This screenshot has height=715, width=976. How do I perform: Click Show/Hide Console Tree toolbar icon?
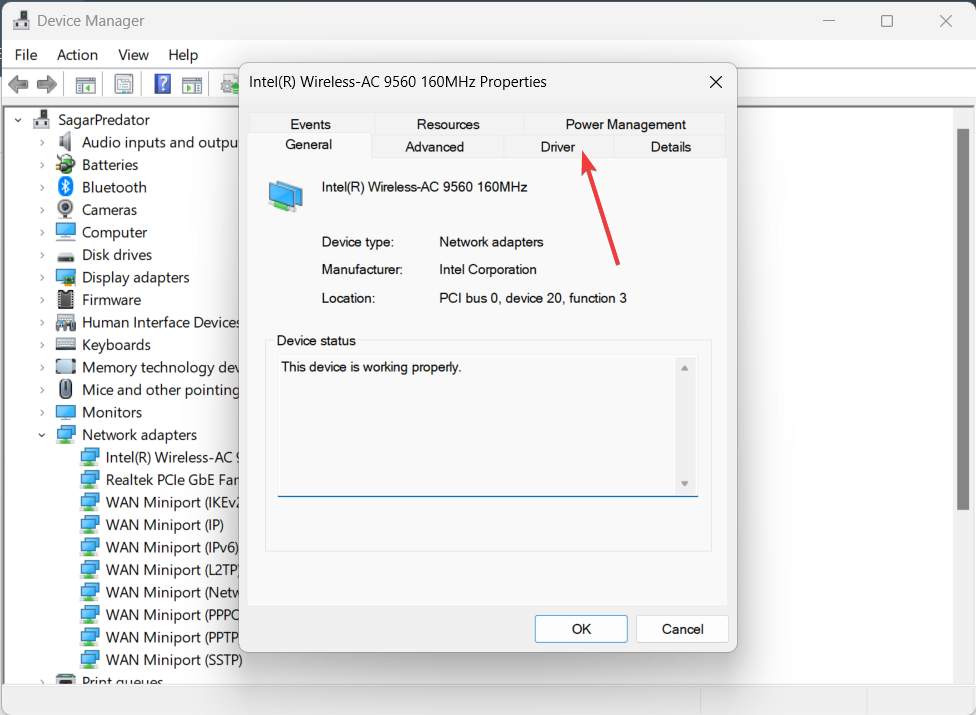coord(85,85)
